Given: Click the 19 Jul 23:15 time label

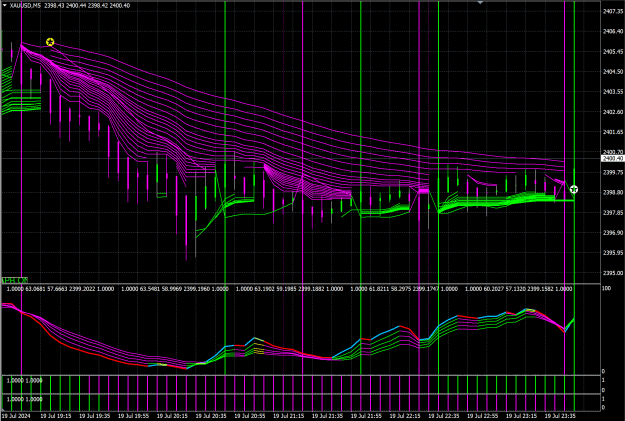Looking at the screenshot, I should tap(521, 416).
